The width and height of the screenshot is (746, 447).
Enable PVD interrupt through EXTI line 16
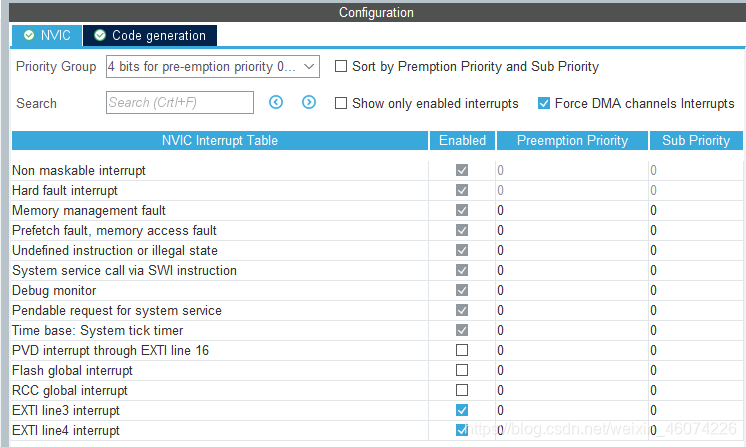(x=462, y=350)
